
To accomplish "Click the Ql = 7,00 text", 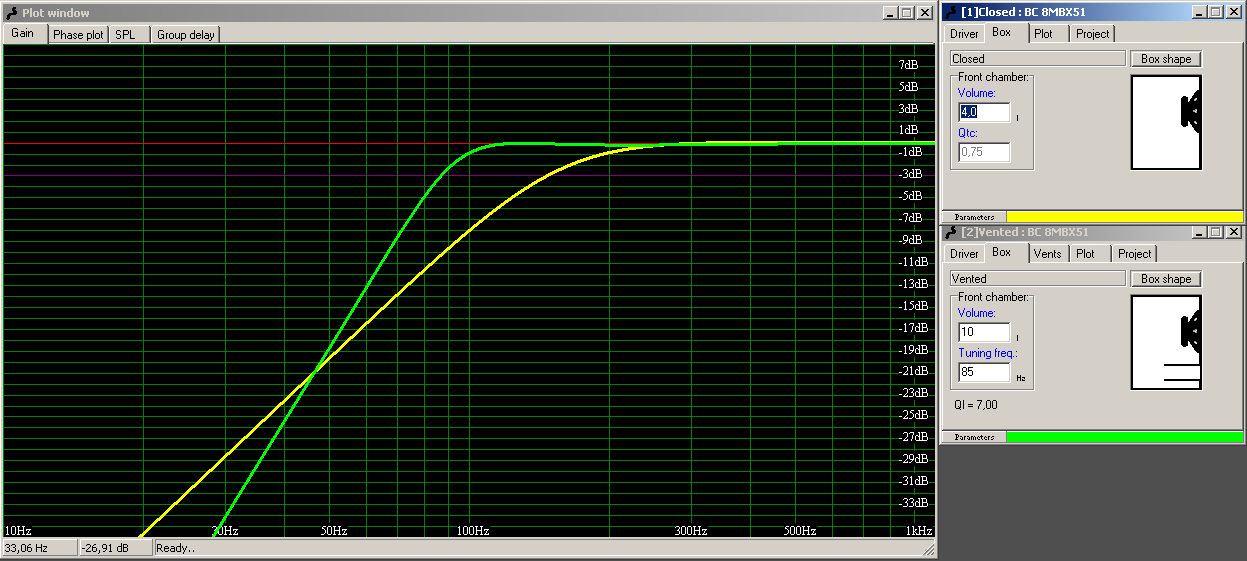I will click(976, 405).
